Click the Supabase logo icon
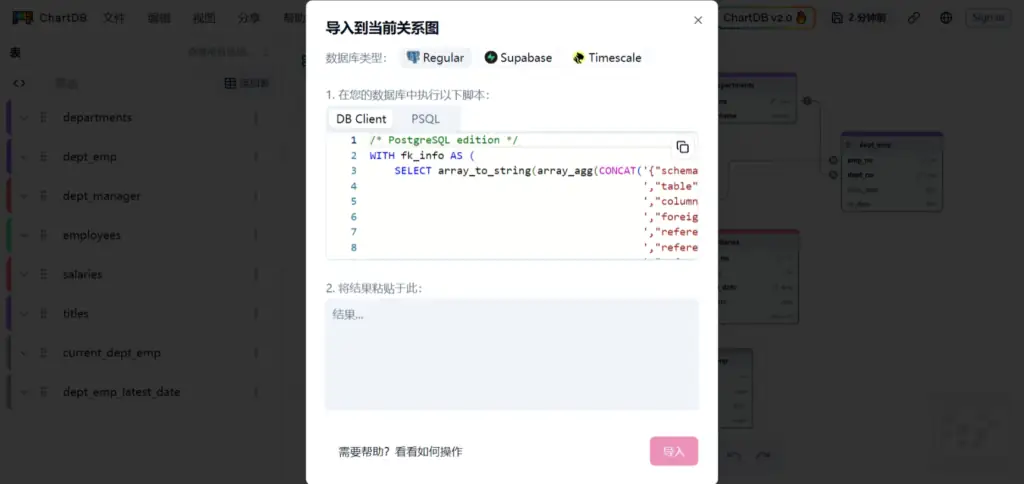This screenshot has width=1024, height=484. [491, 57]
